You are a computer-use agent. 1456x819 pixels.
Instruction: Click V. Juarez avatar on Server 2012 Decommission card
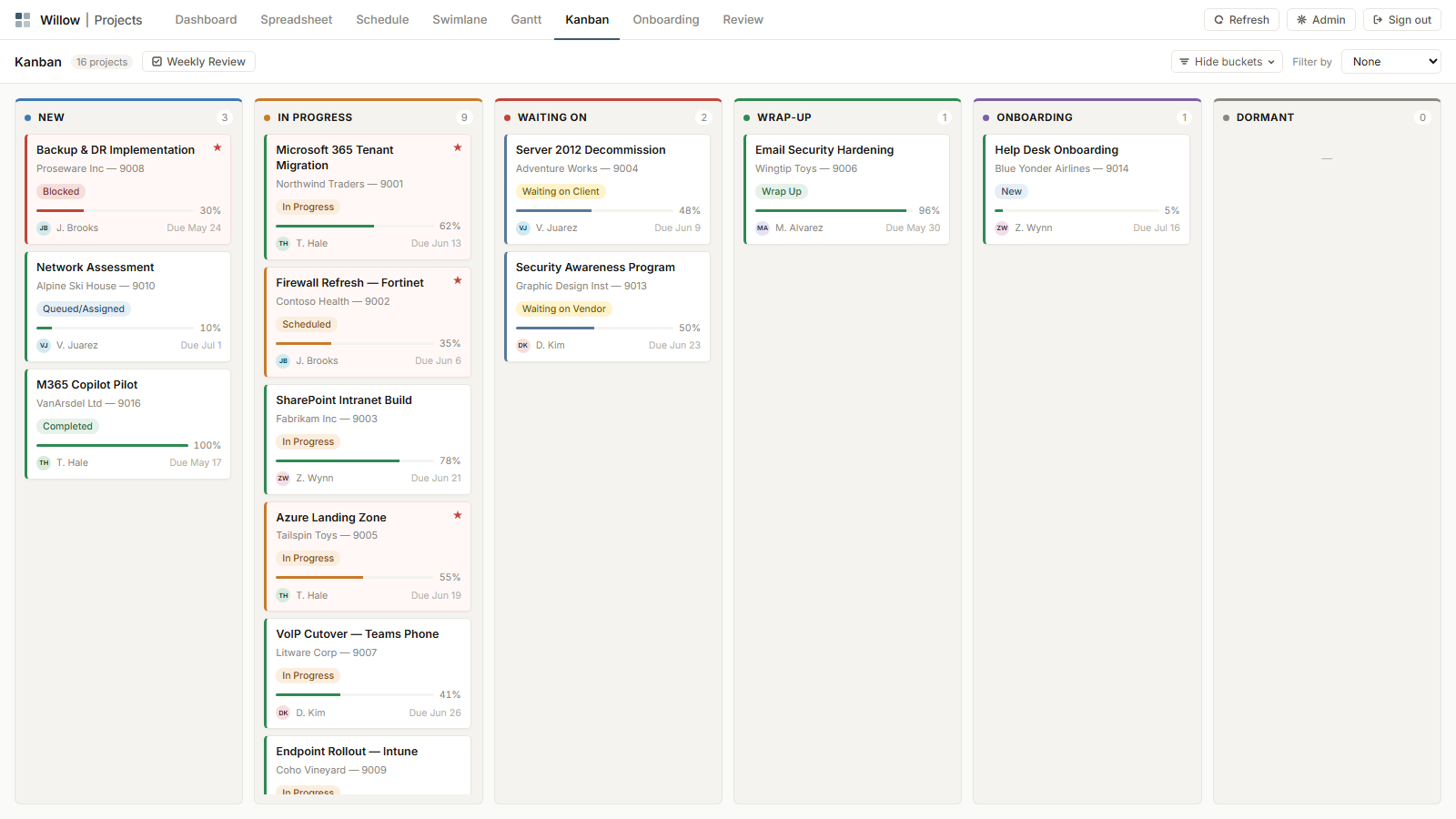523,228
